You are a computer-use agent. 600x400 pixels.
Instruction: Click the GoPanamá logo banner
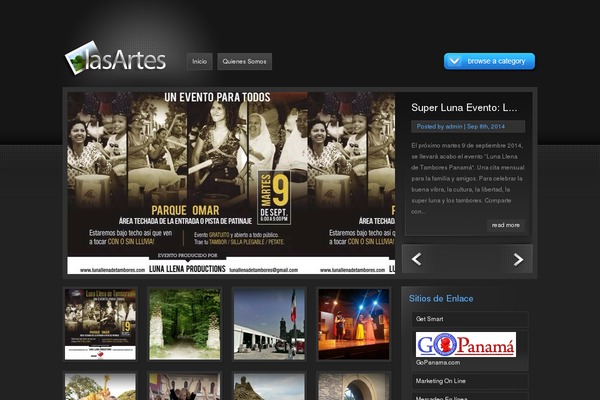pos(466,344)
